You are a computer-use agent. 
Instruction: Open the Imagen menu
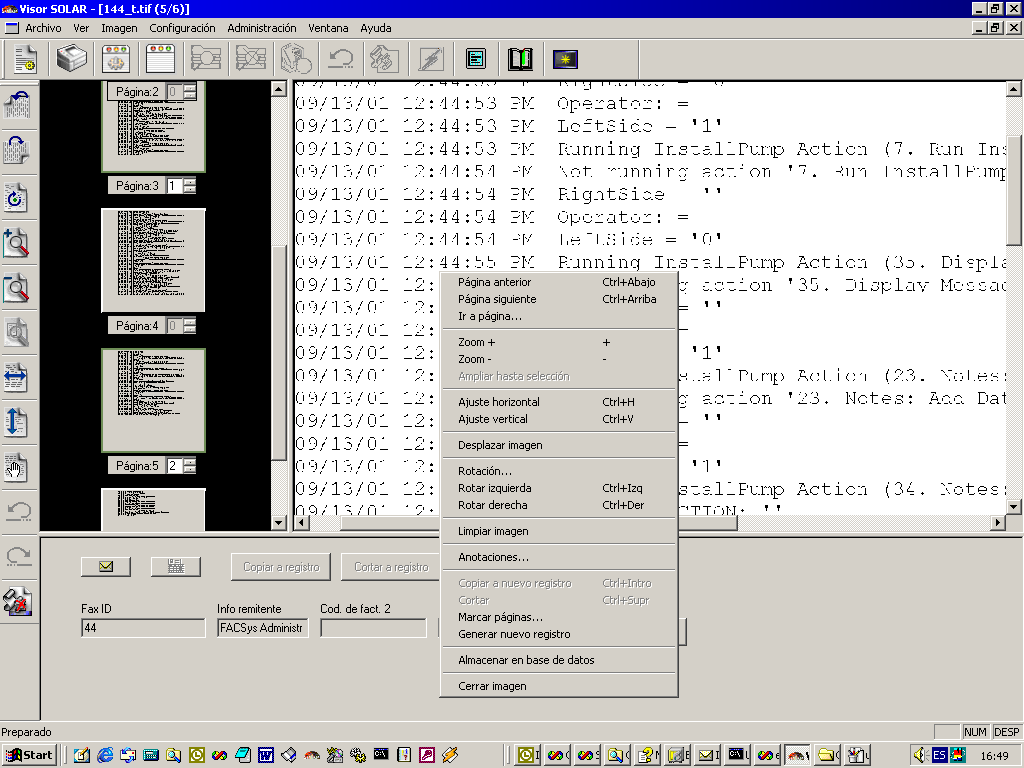coord(119,28)
